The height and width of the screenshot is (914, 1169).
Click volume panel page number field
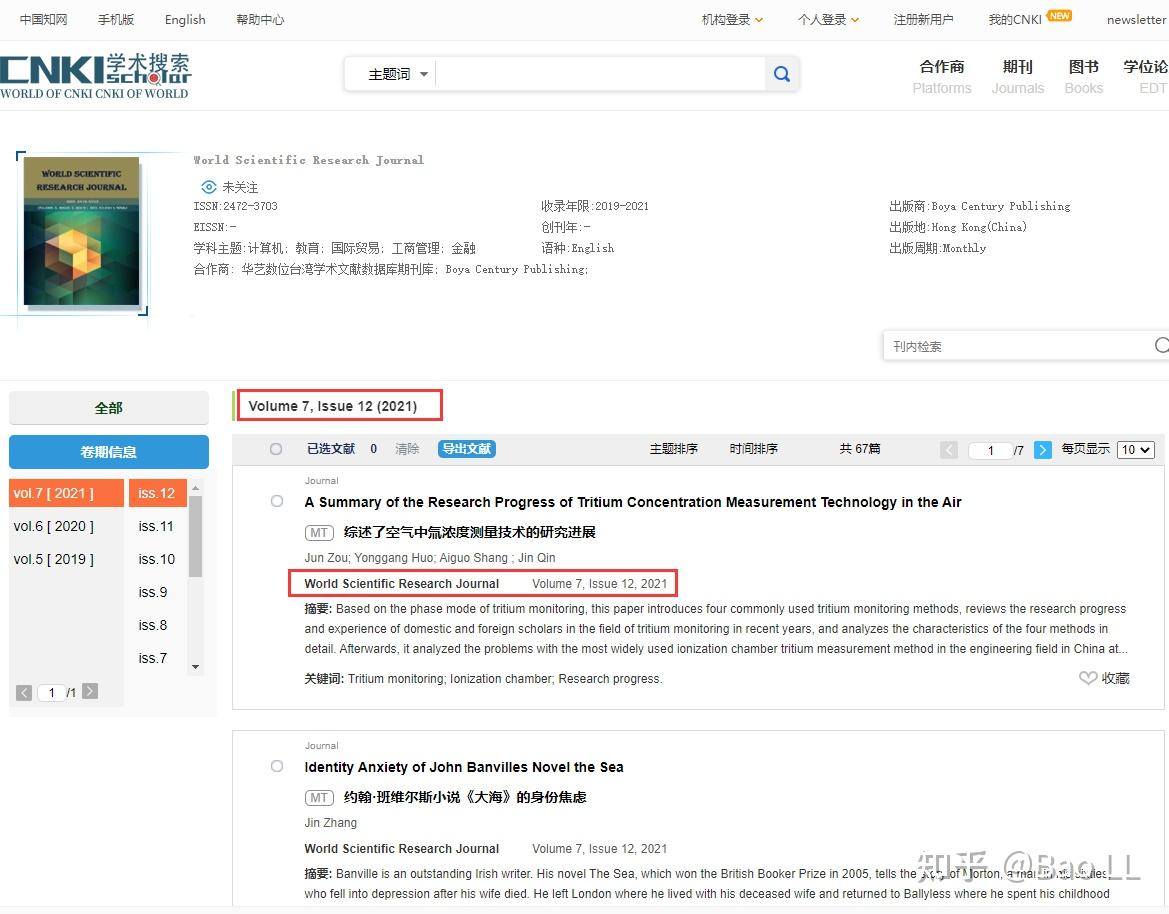point(51,693)
